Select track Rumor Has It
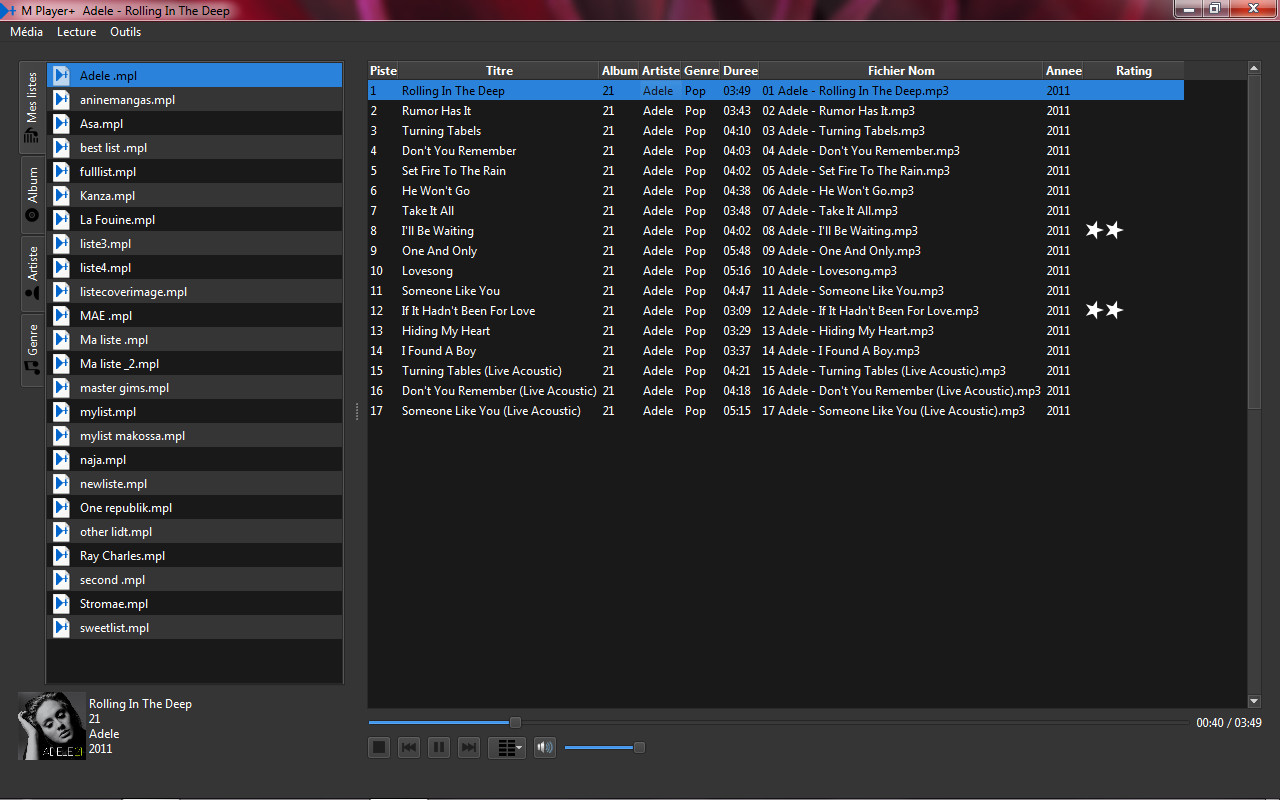This screenshot has height=800, width=1280. (776, 111)
